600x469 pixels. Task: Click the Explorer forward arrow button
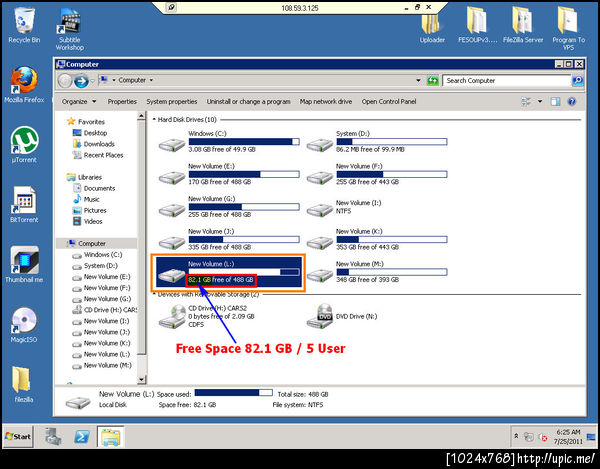click(x=81, y=81)
